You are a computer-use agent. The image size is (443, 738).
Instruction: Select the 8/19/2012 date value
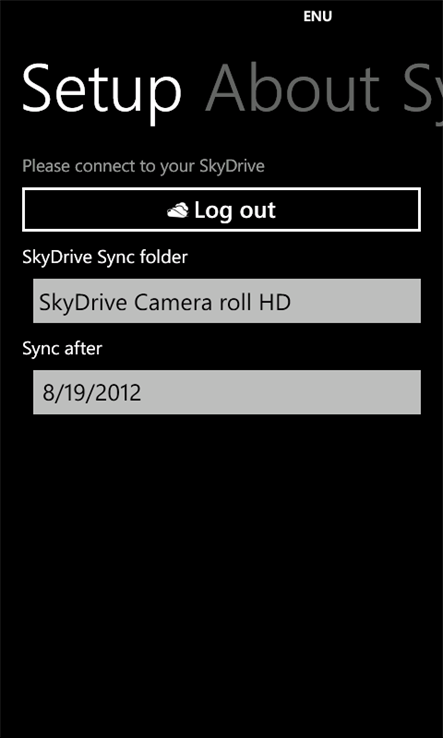click(x=92, y=393)
